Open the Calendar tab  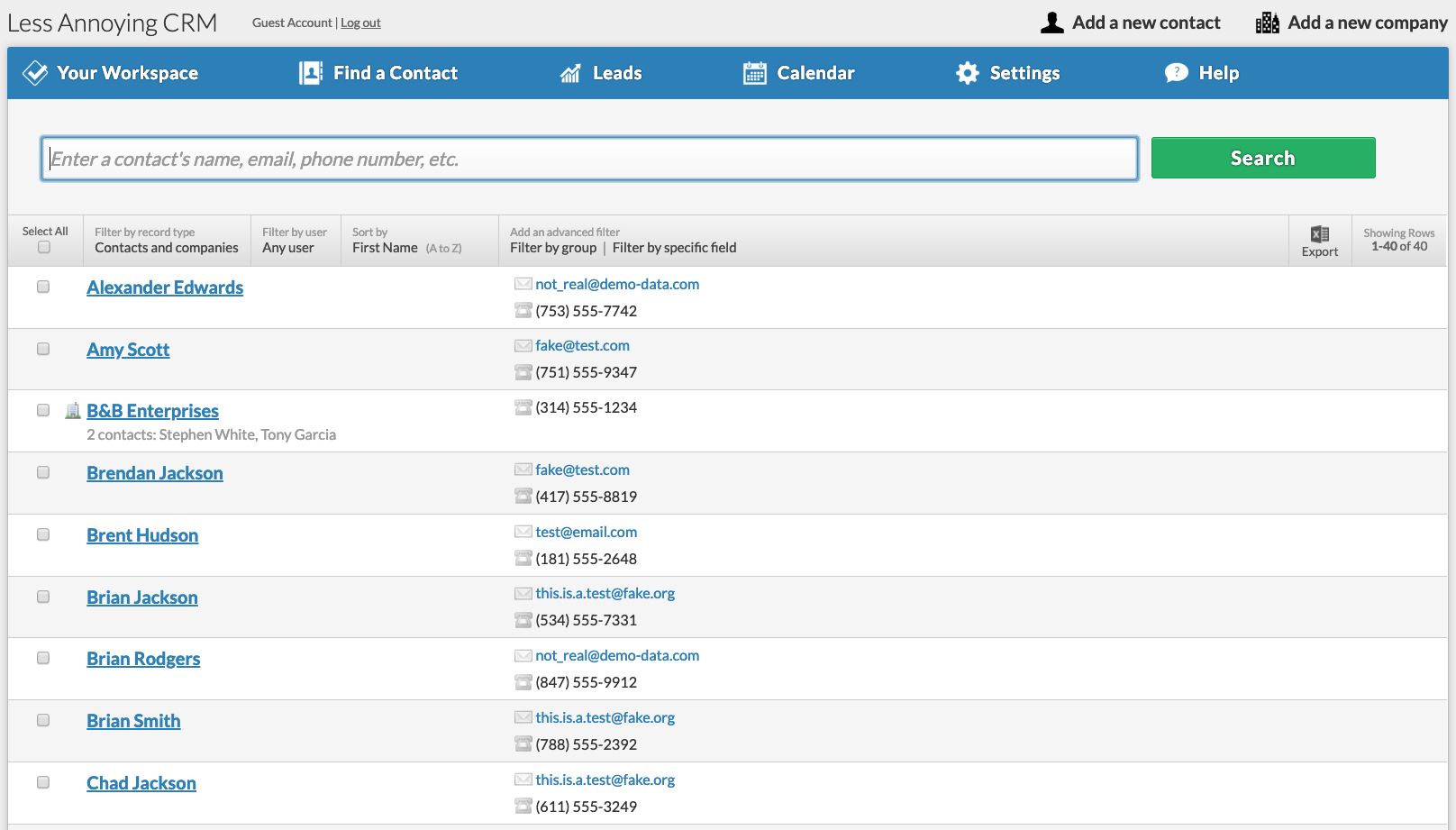(x=799, y=73)
